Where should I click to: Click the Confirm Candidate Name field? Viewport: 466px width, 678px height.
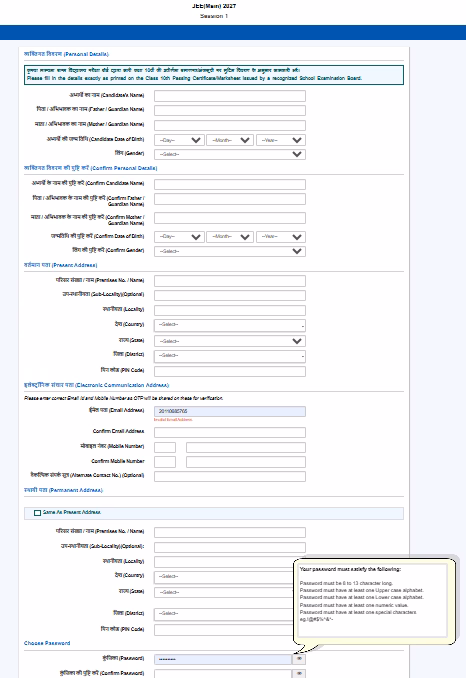pos(230,184)
